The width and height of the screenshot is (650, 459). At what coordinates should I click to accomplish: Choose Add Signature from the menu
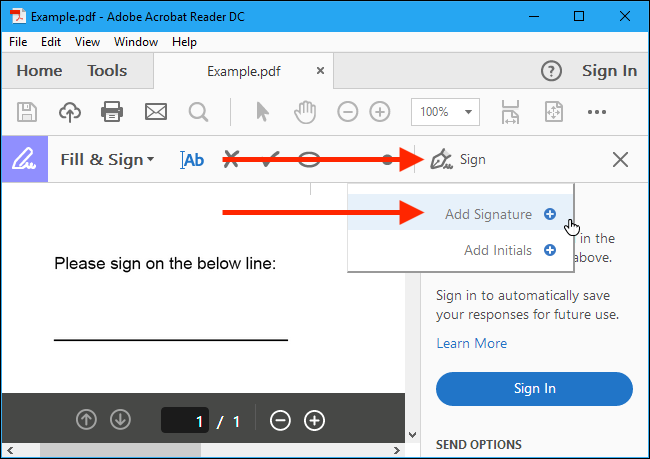490,214
